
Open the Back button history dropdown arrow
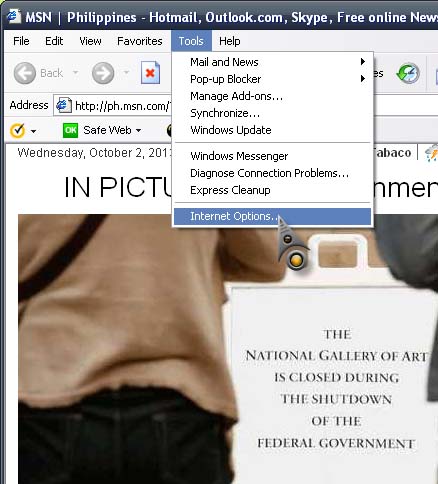[76, 72]
